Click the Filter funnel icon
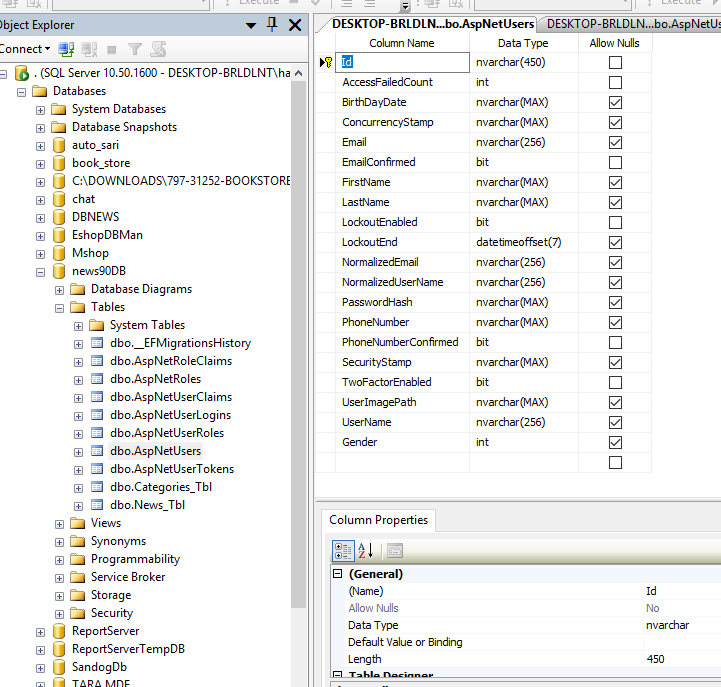The height and width of the screenshot is (687, 721). coord(135,49)
